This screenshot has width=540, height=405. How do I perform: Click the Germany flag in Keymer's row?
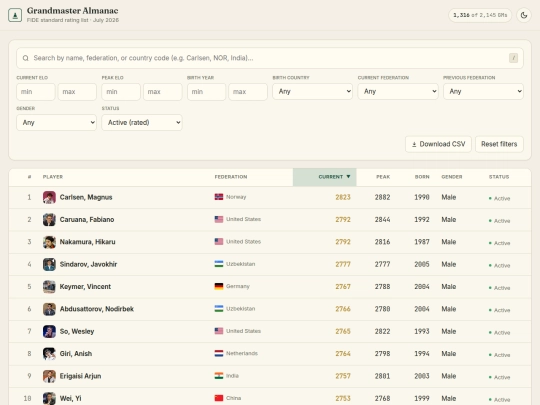click(219, 286)
